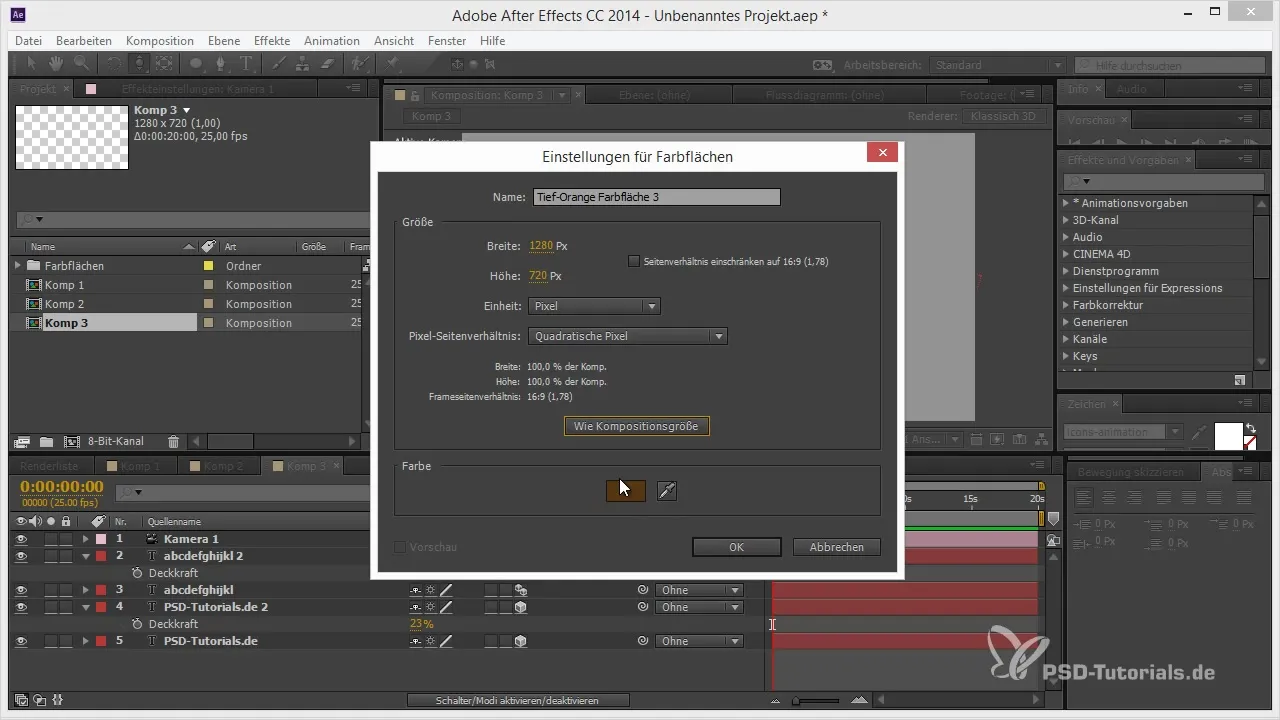Image resolution: width=1280 pixels, height=720 pixels.
Task: Click Deckkraft stopwatch under abcdefghijkl 2
Action: (137, 573)
